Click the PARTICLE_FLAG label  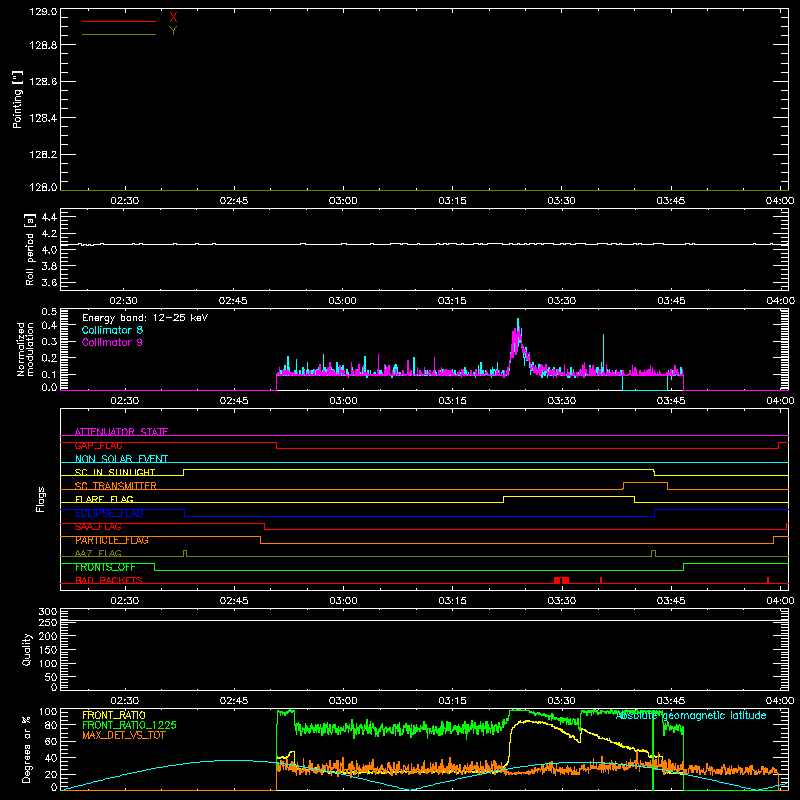point(112,540)
